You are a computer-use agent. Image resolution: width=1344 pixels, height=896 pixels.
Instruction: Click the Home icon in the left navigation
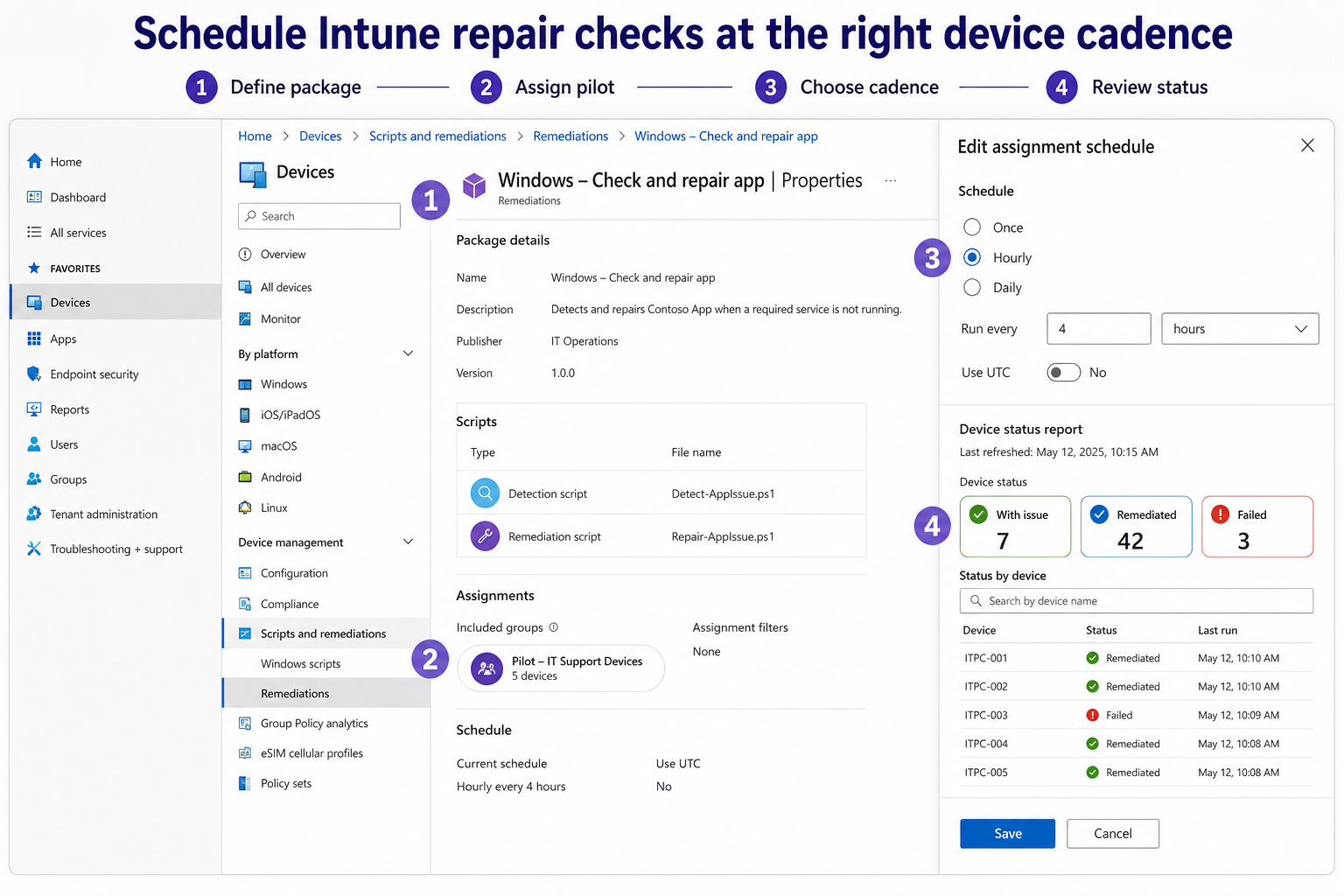tap(34, 161)
